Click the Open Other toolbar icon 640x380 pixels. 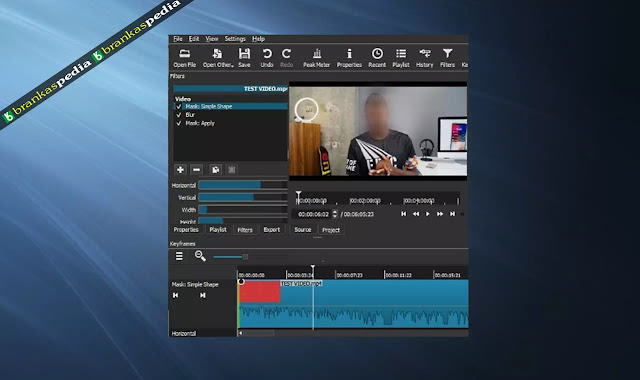pyautogui.click(x=218, y=58)
